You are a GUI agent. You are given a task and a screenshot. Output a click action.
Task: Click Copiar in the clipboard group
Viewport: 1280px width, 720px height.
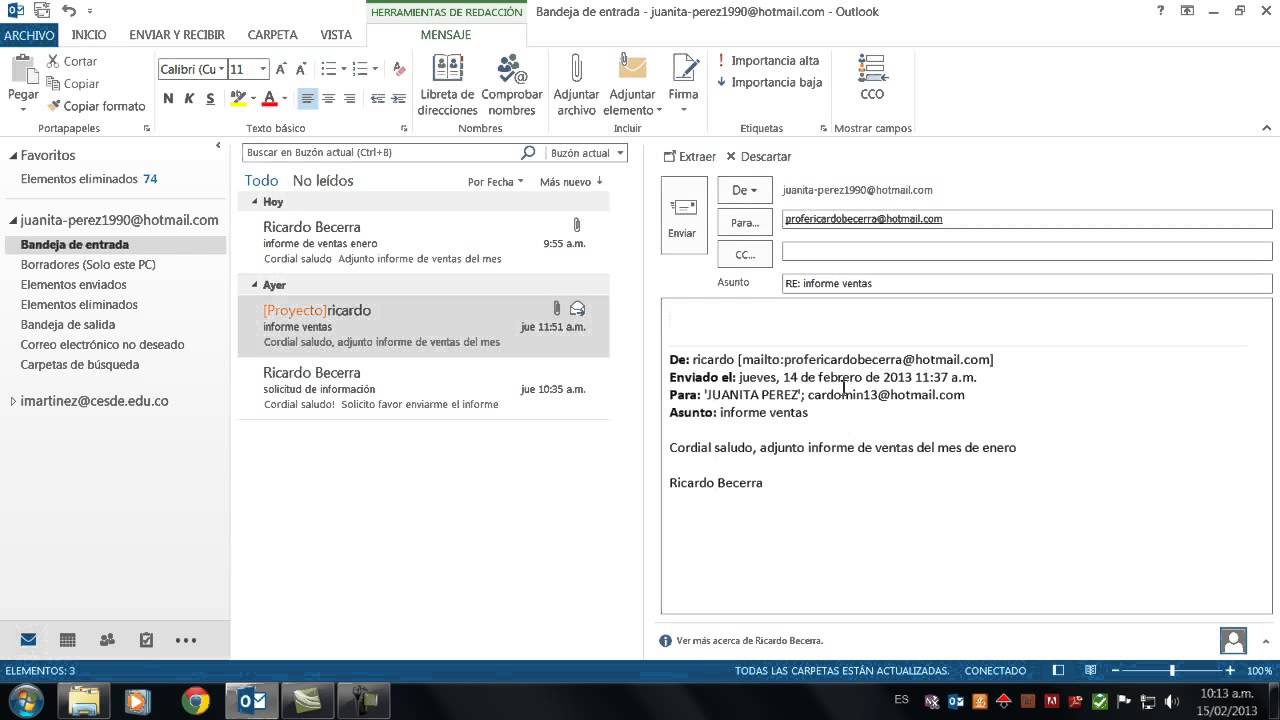point(72,84)
